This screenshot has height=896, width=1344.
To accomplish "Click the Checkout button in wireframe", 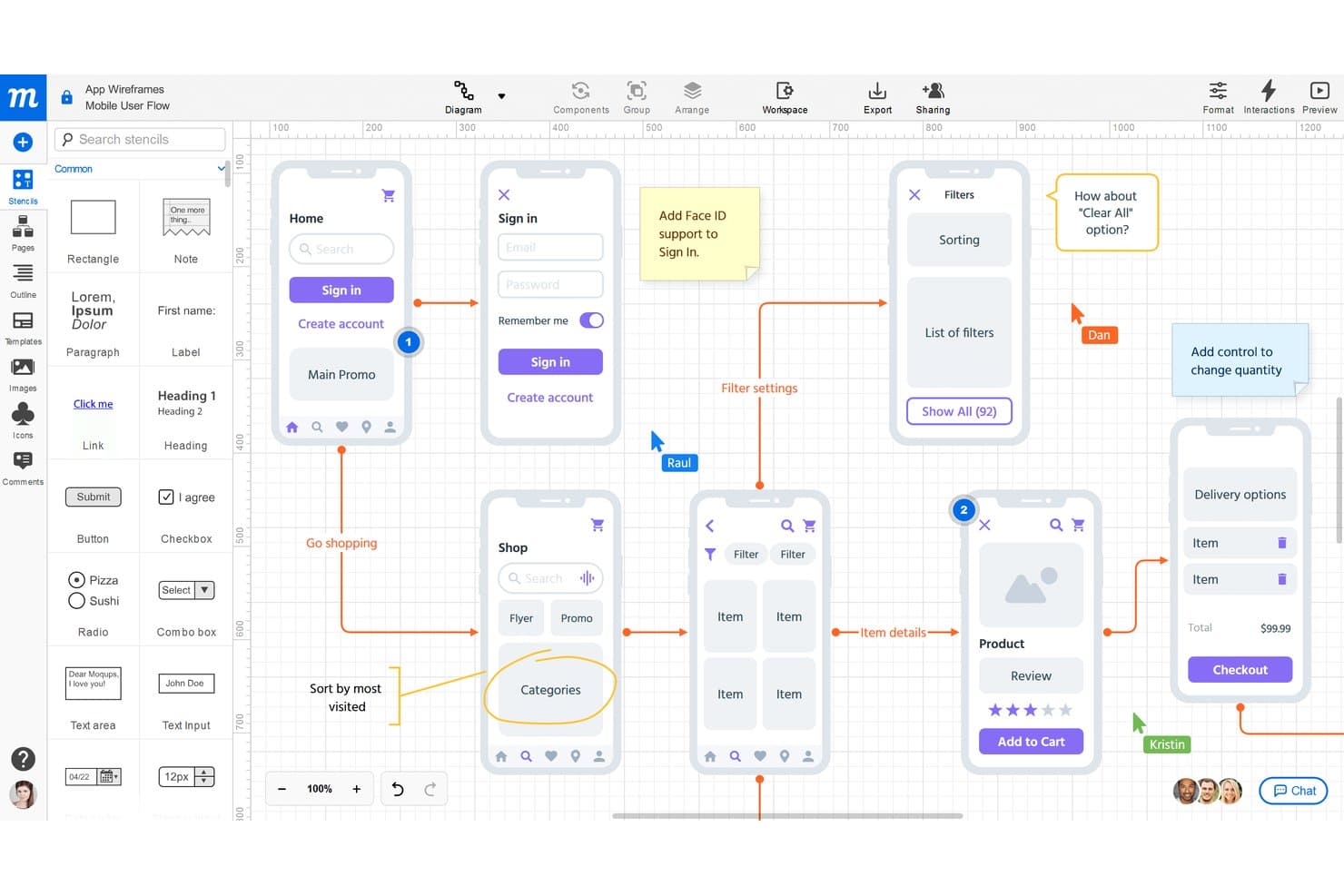I will point(1240,670).
